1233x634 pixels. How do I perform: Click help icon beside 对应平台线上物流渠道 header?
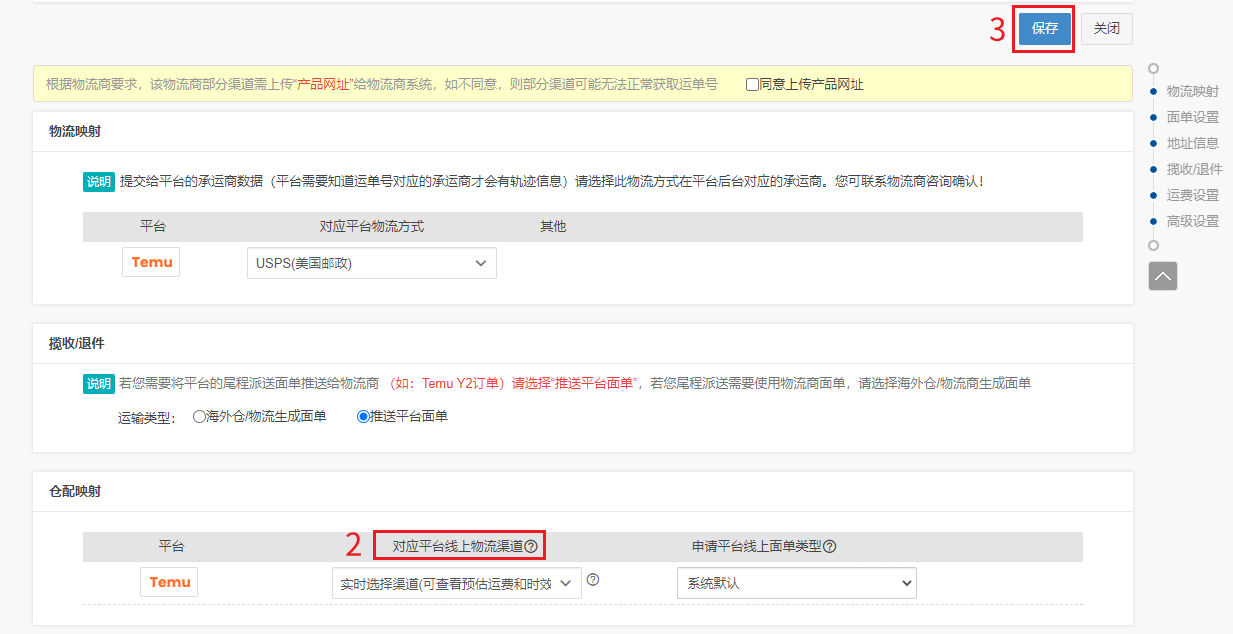[x=531, y=547]
